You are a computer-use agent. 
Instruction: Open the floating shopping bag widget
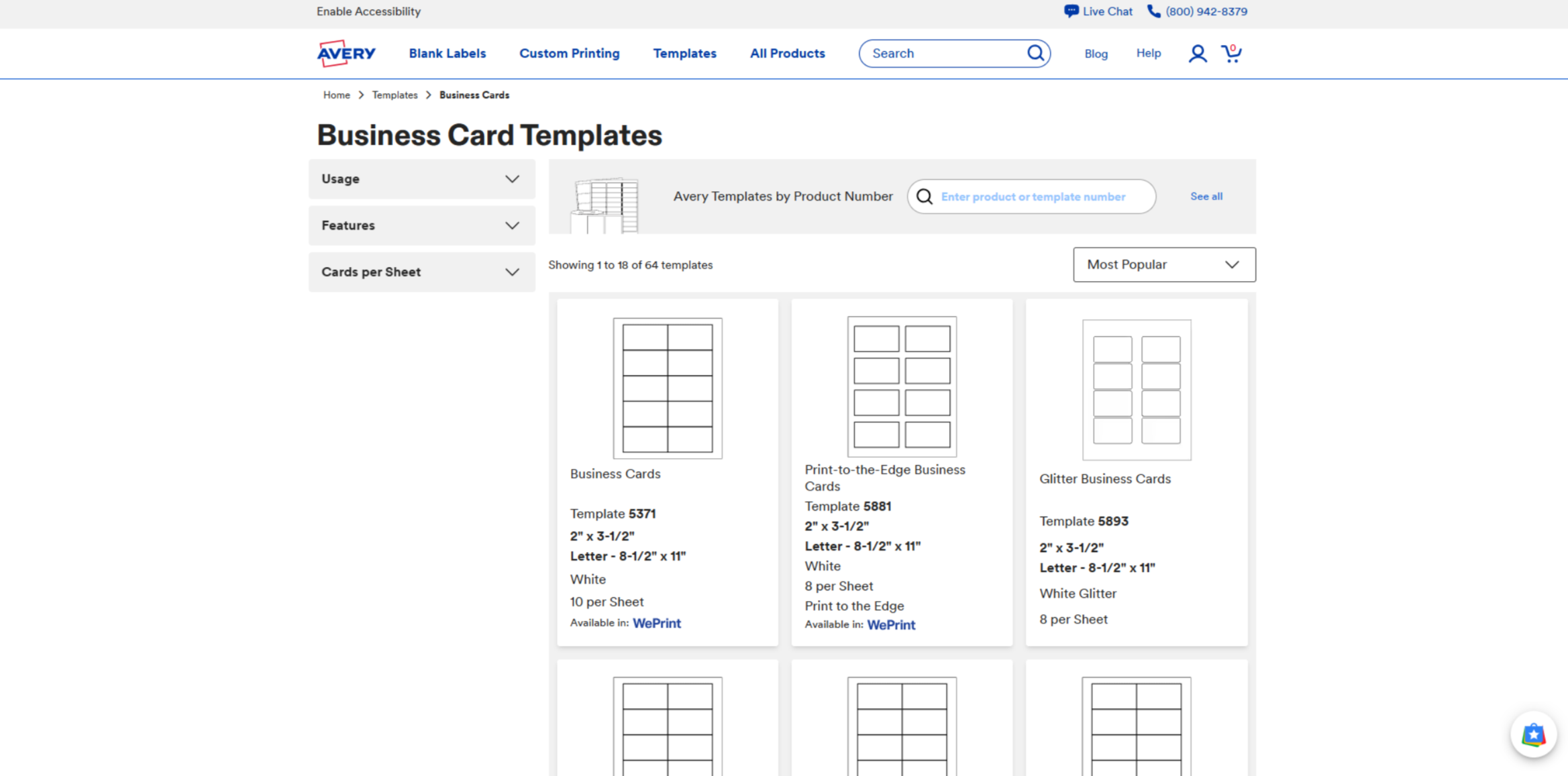(1533, 734)
